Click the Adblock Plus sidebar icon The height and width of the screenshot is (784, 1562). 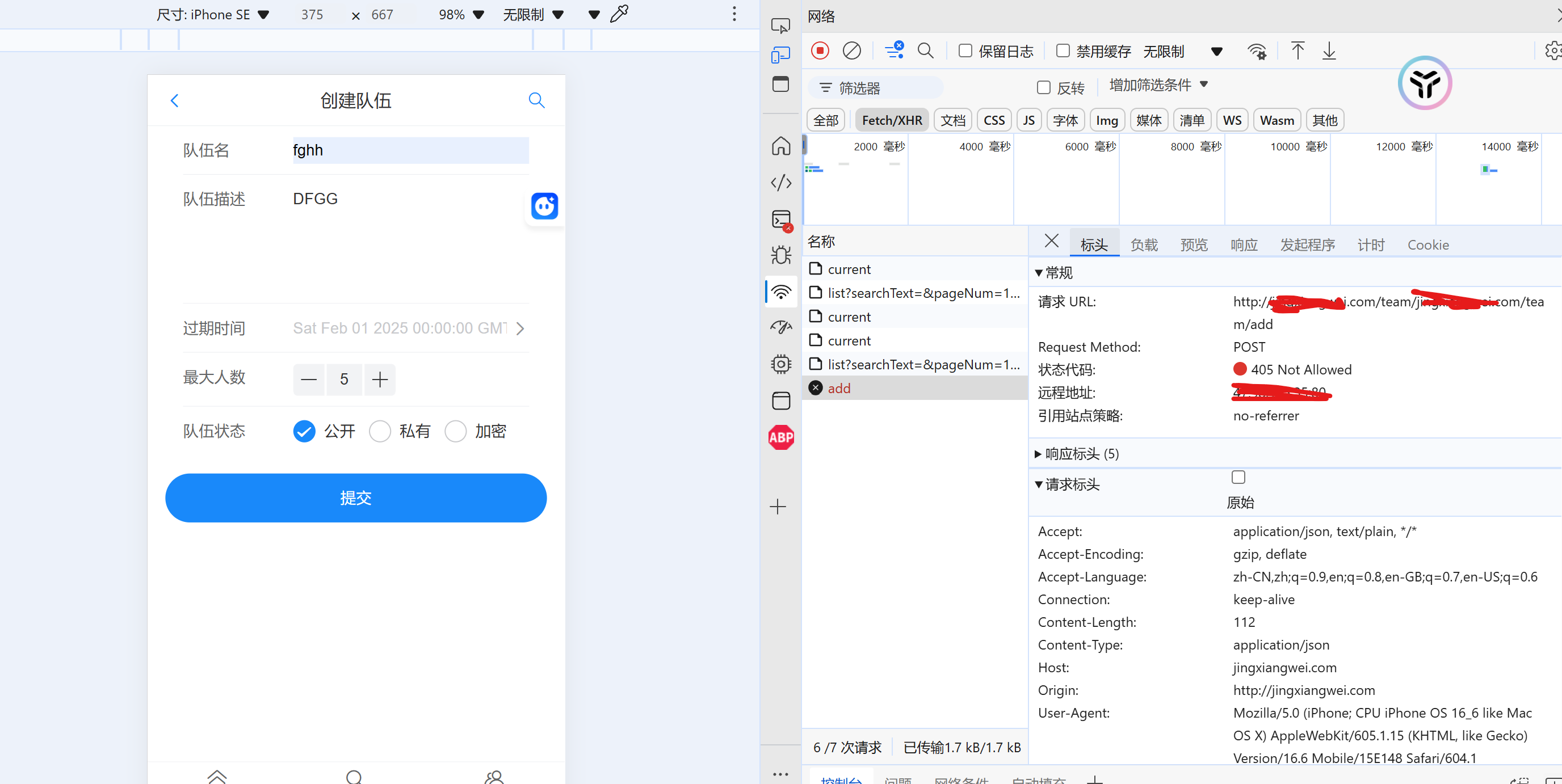click(781, 437)
